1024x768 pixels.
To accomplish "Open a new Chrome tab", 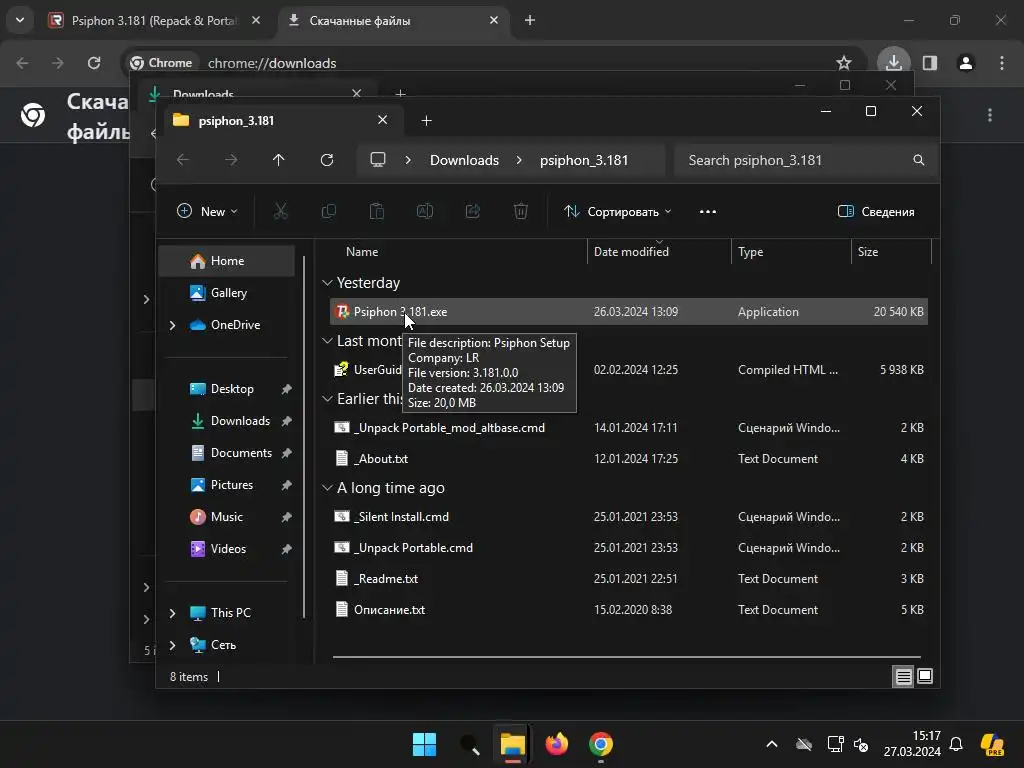I will [530, 20].
